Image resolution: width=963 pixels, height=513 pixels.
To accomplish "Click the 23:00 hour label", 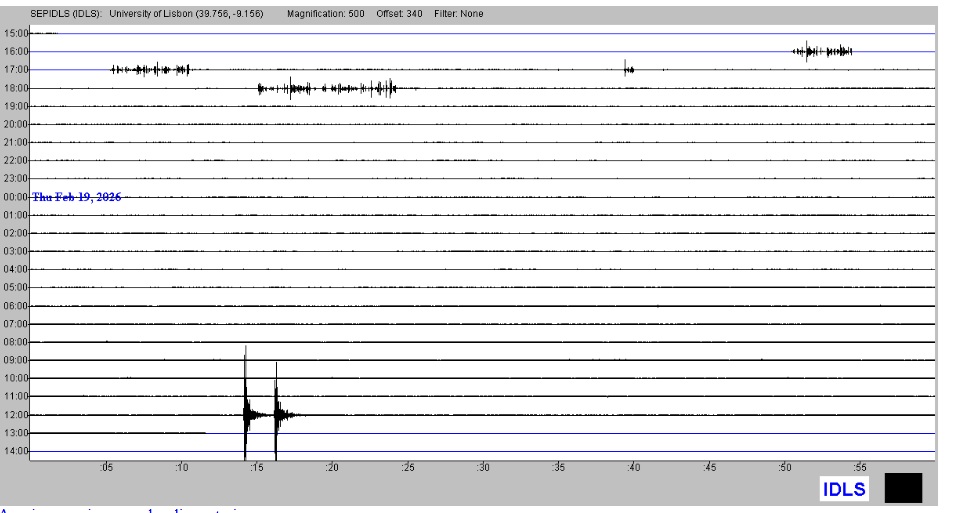I will (x=16, y=178).
